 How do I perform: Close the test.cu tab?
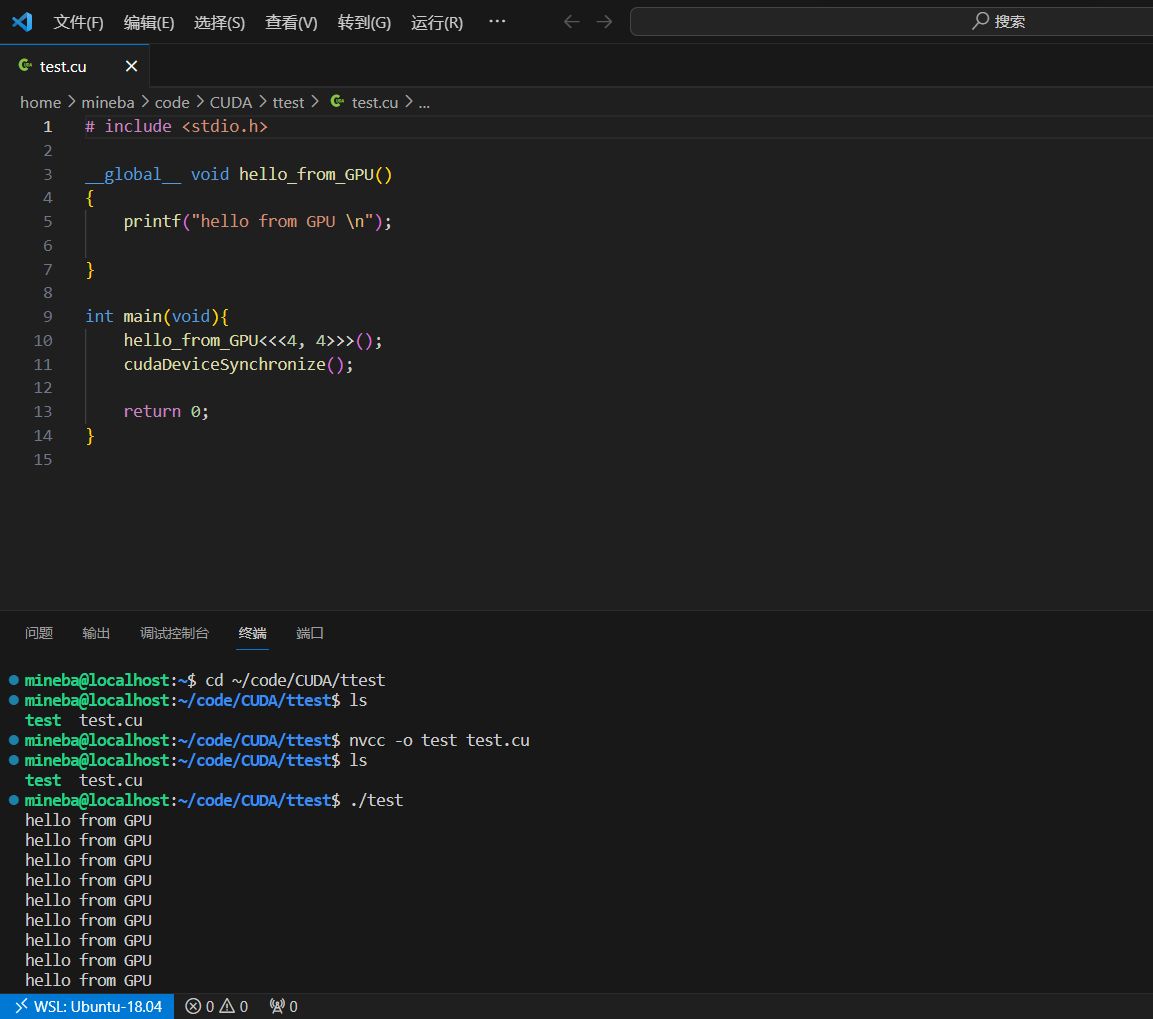(132, 66)
